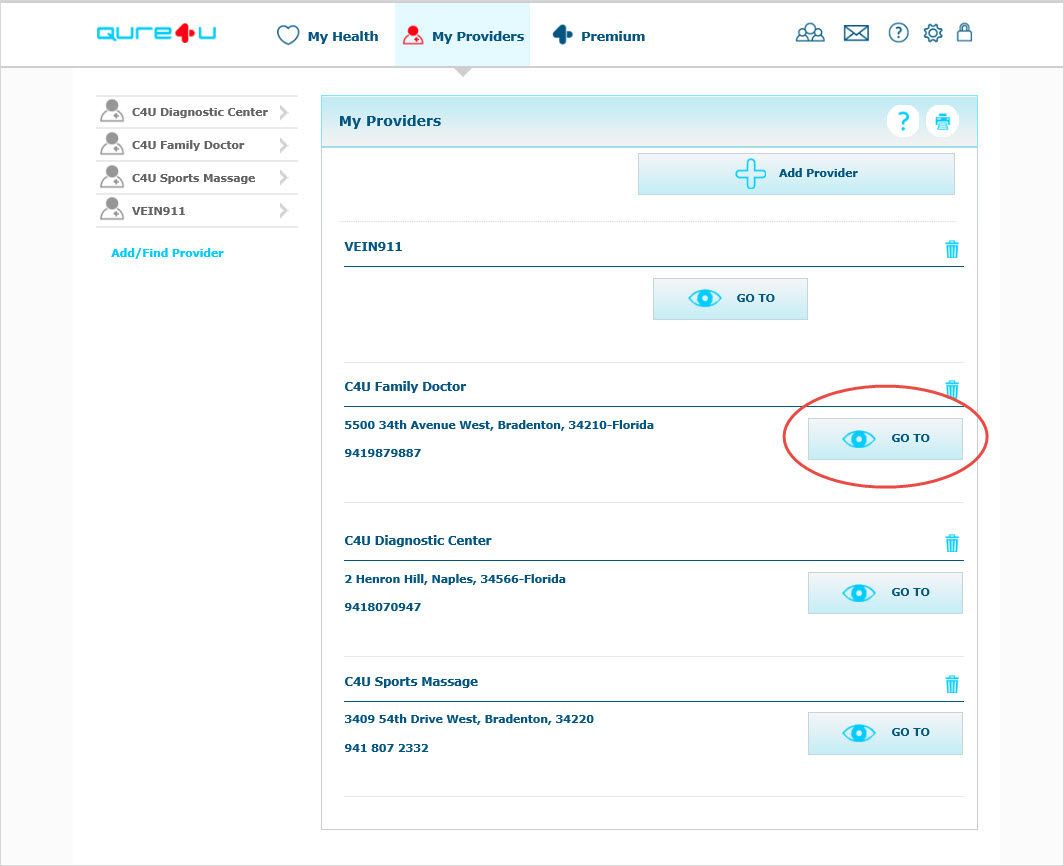Select VEIN911 in sidebar

197,210
